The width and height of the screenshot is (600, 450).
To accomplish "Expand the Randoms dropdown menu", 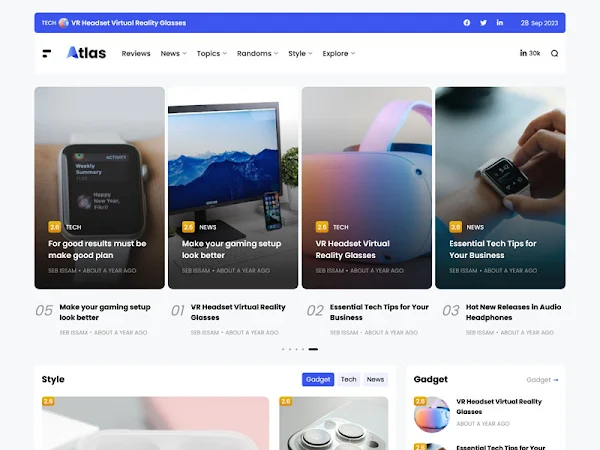I will pyautogui.click(x=257, y=54).
